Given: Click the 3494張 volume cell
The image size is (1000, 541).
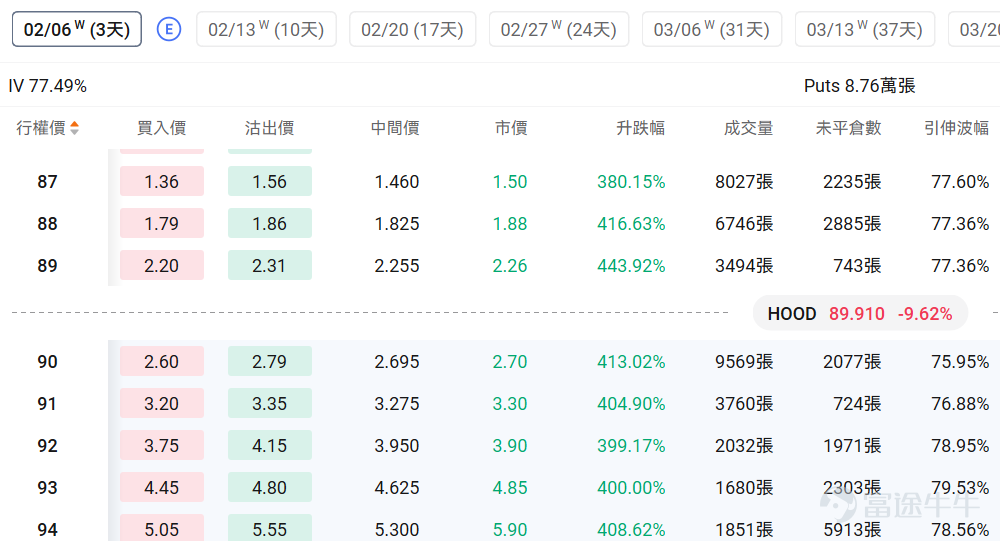Looking at the screenshot, I should pos(744,265).
